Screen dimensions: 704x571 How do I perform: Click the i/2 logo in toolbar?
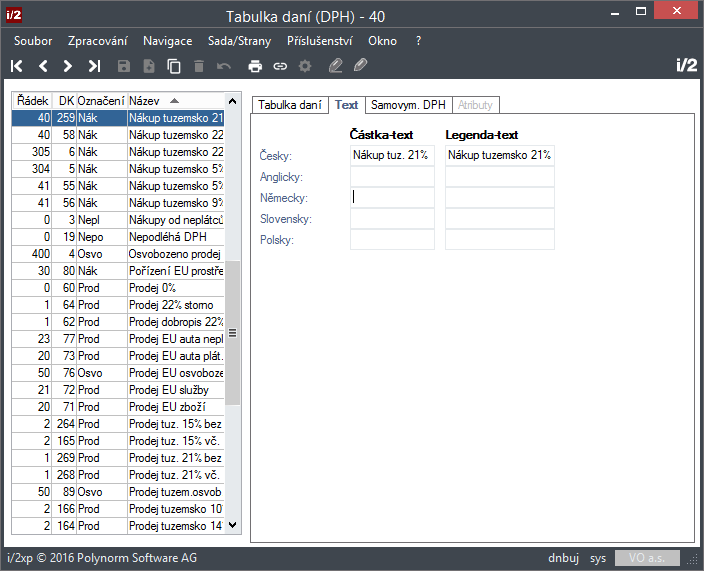point(686,65)
